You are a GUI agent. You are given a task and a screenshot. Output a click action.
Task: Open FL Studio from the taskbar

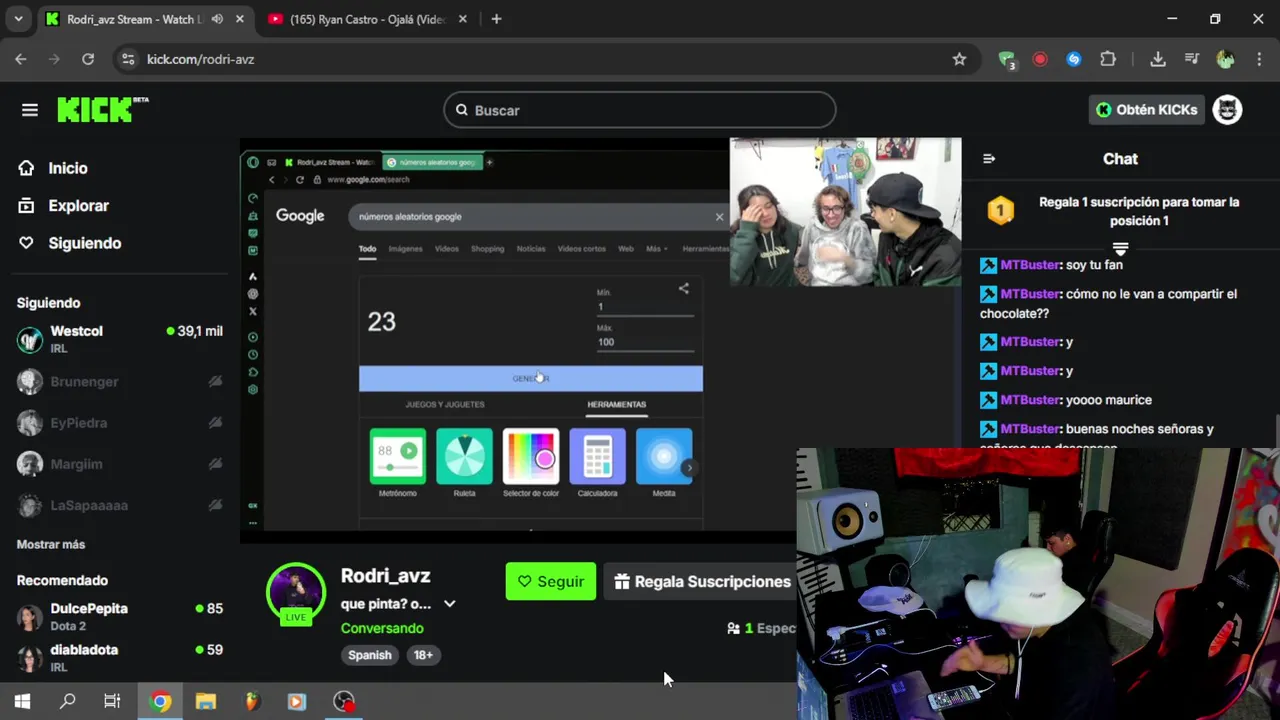pos(251,701)
